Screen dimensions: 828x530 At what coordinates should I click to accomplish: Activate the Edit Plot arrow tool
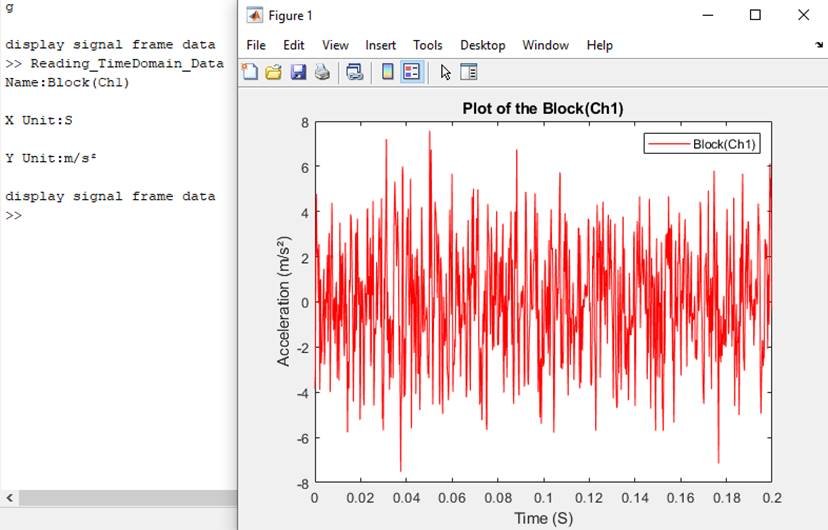[446, 72]
